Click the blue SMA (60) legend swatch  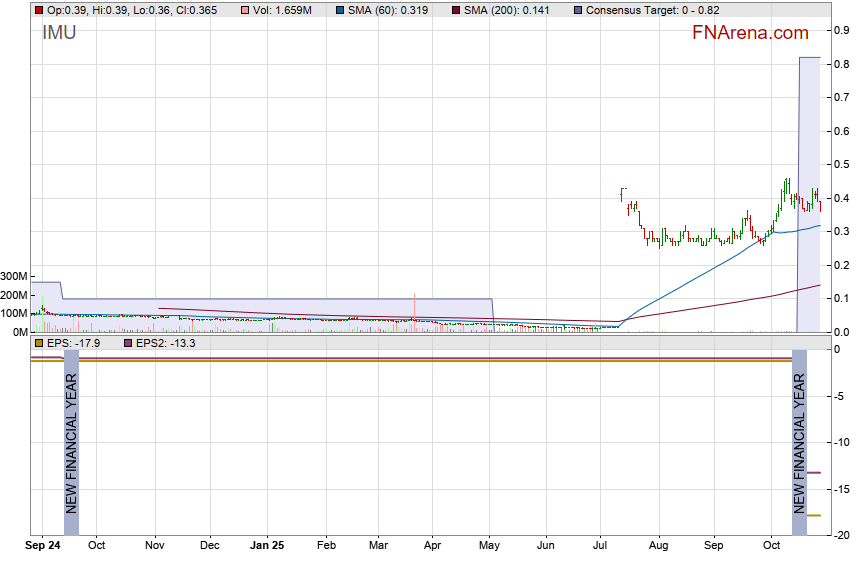[x=339, y=10]
